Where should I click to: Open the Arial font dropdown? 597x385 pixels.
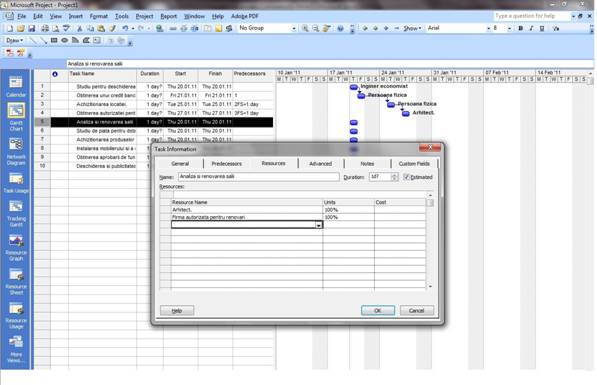coord(458,28)
